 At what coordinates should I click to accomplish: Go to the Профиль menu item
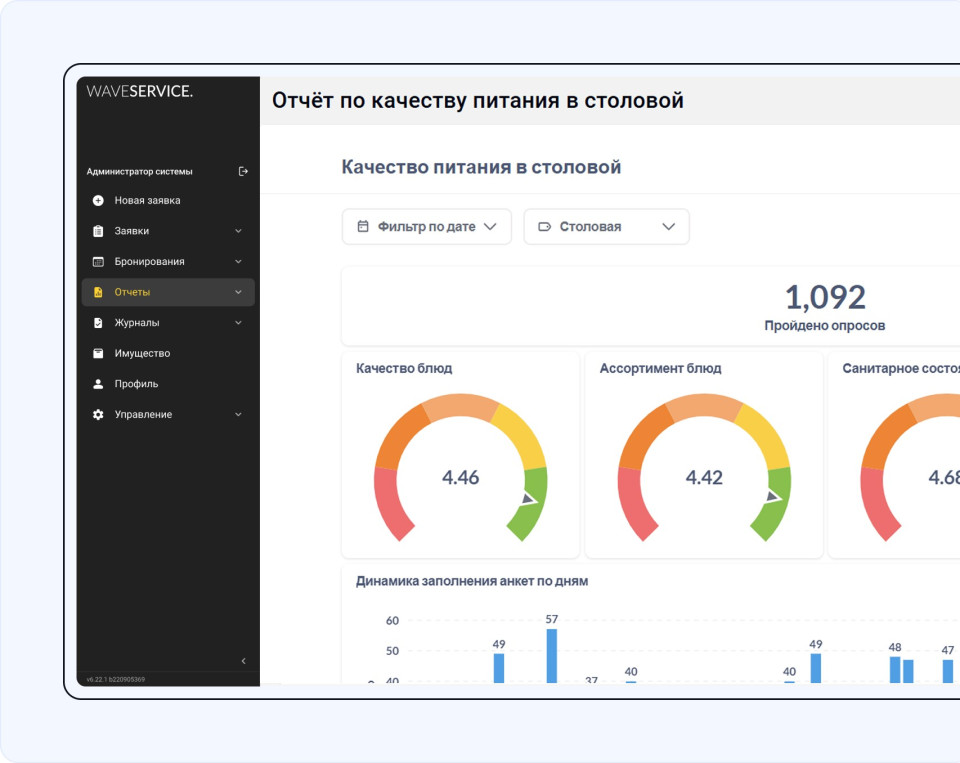tap(136, 384)
